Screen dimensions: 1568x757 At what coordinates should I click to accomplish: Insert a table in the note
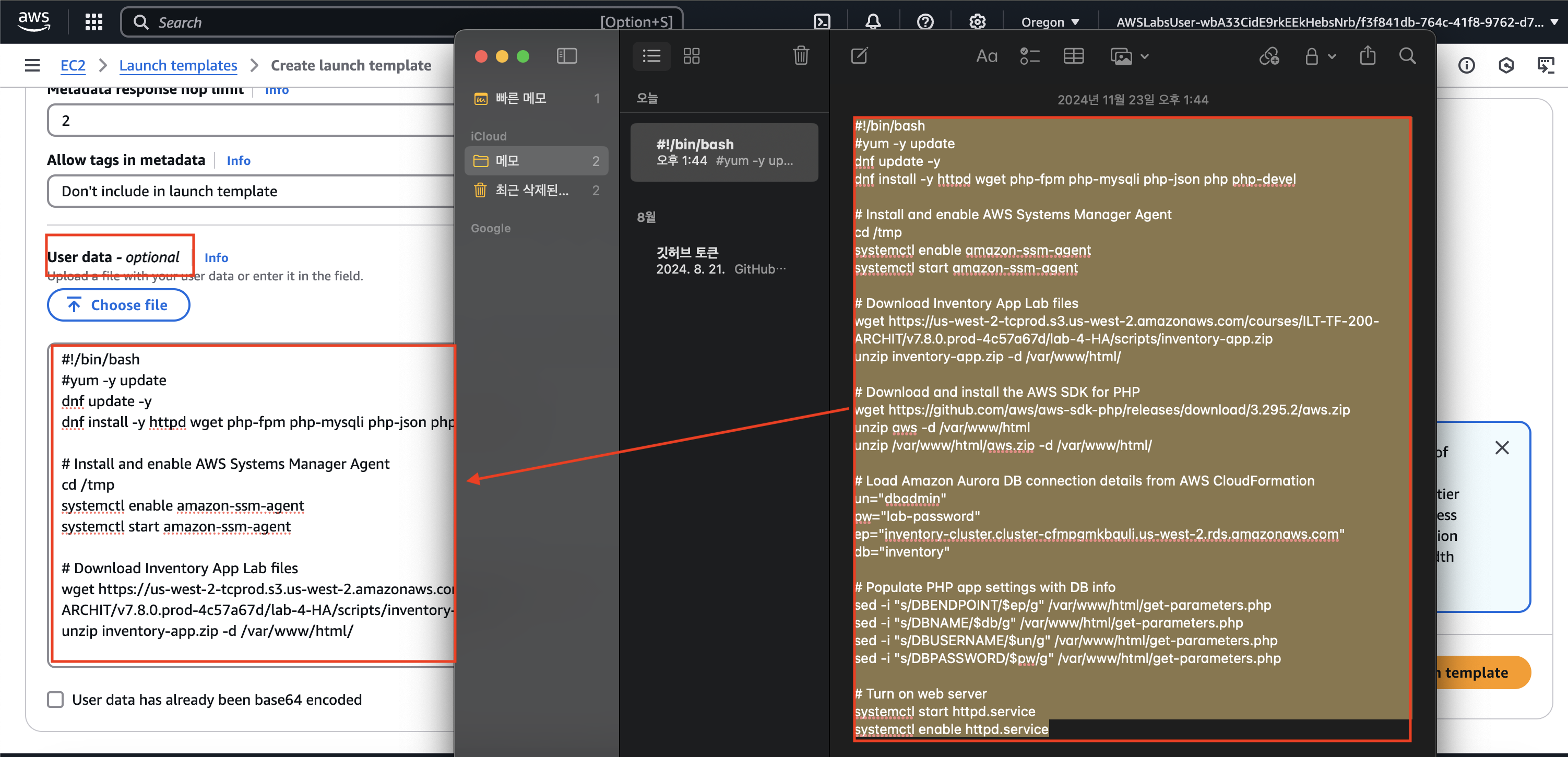tap(1073, 56)
